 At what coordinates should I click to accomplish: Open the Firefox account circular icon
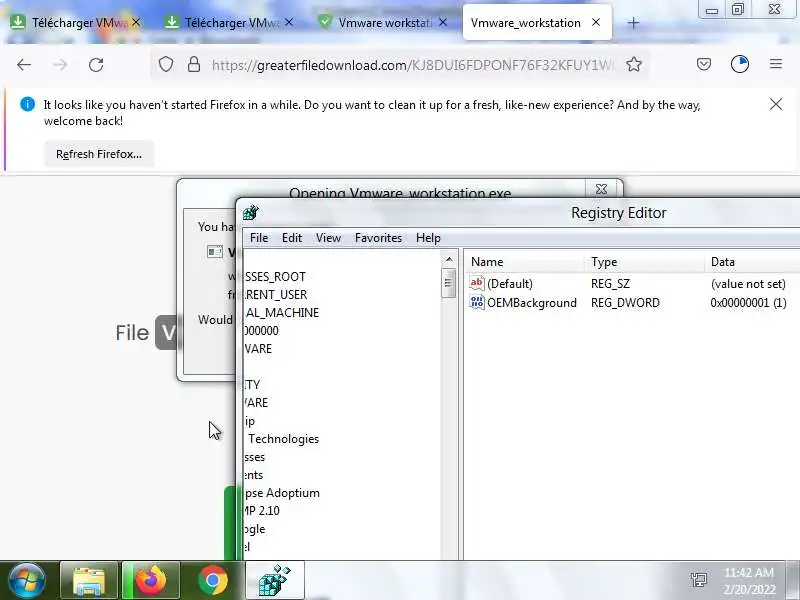click(740, 64)
